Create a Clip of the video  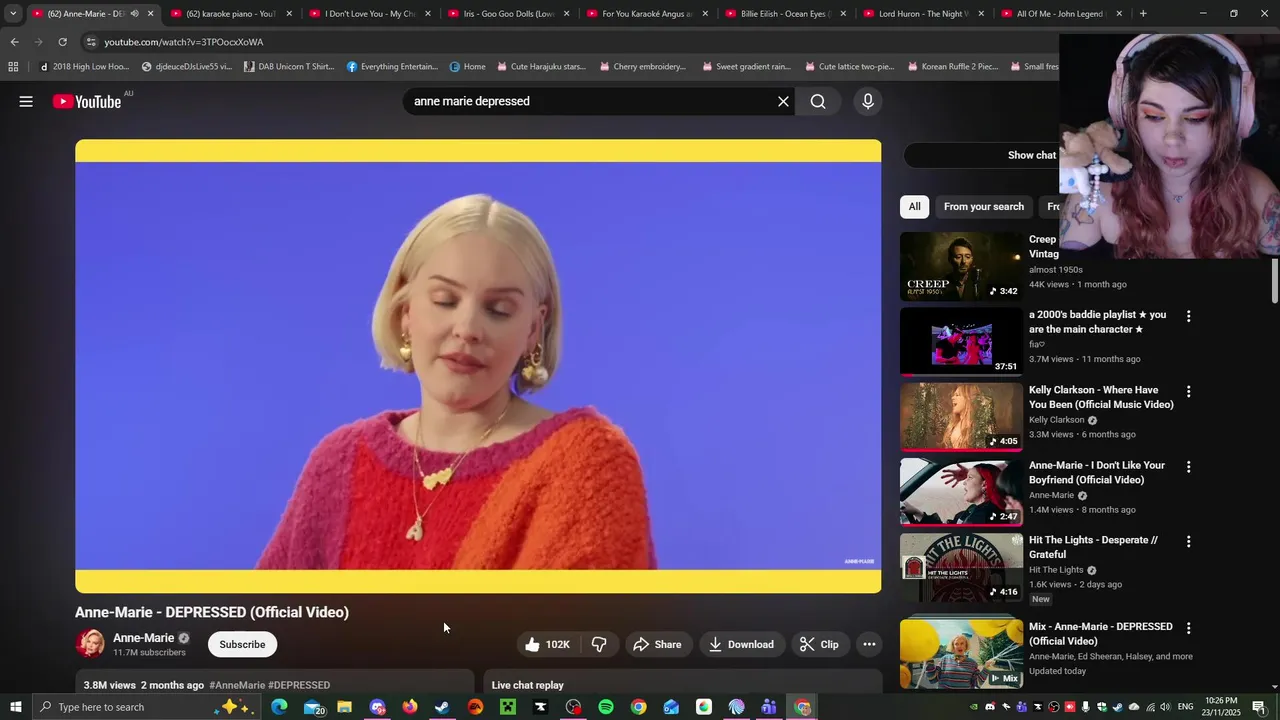coord(819,644)
